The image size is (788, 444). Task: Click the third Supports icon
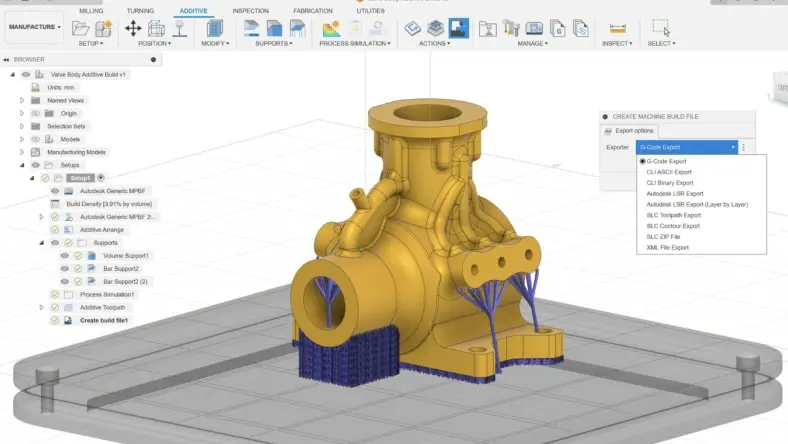[298, 28]
